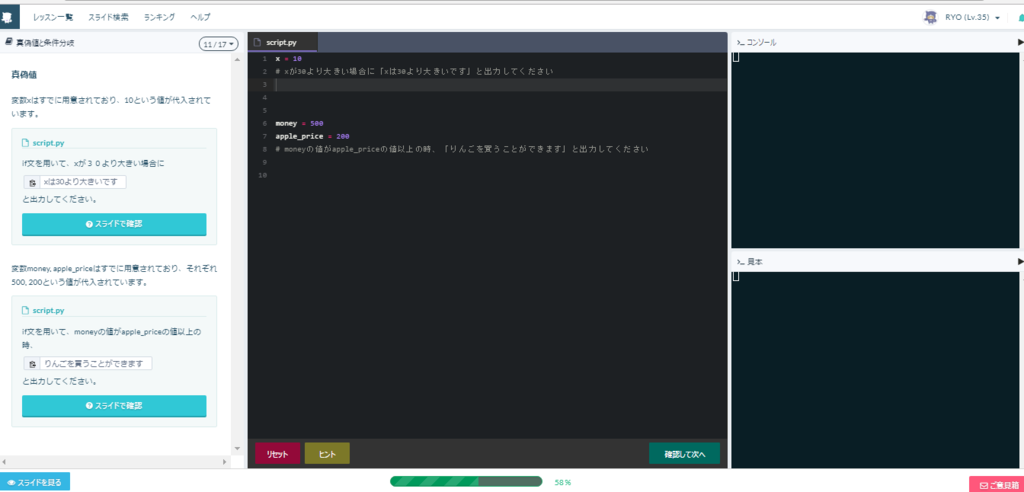Click the ヒント button
The width and height of the screenshot is (1024, 492).
327,453
